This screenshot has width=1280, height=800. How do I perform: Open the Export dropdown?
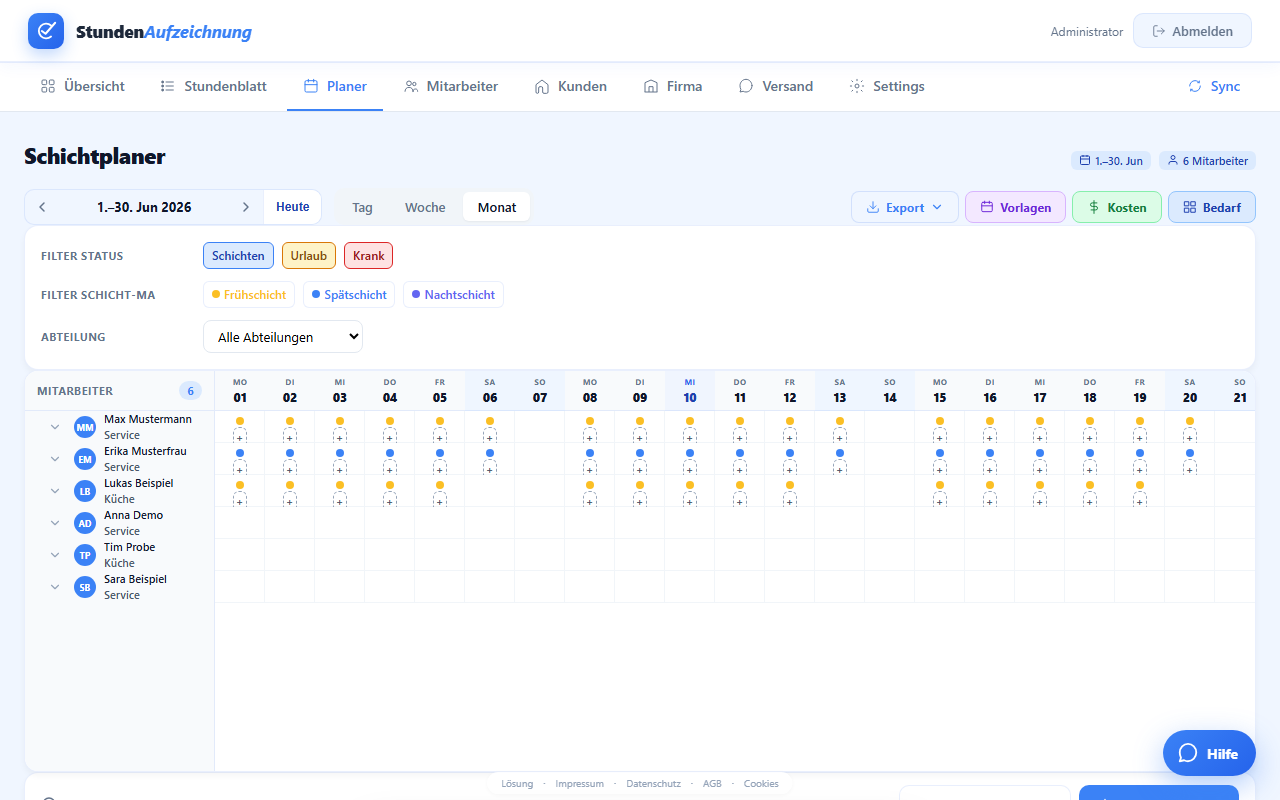click(905, 207)
